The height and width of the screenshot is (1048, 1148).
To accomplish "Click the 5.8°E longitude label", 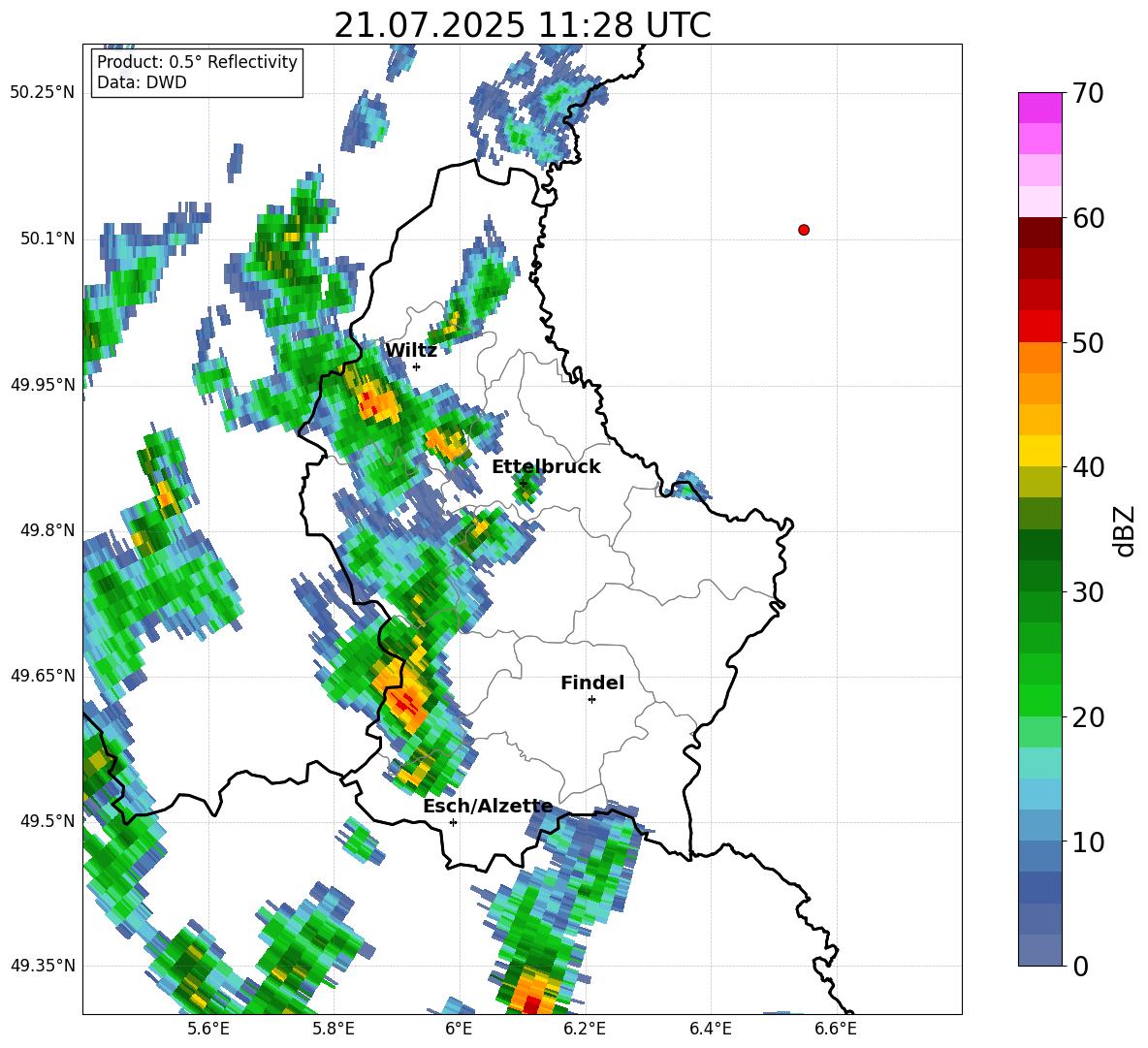I will (334, 1029).
